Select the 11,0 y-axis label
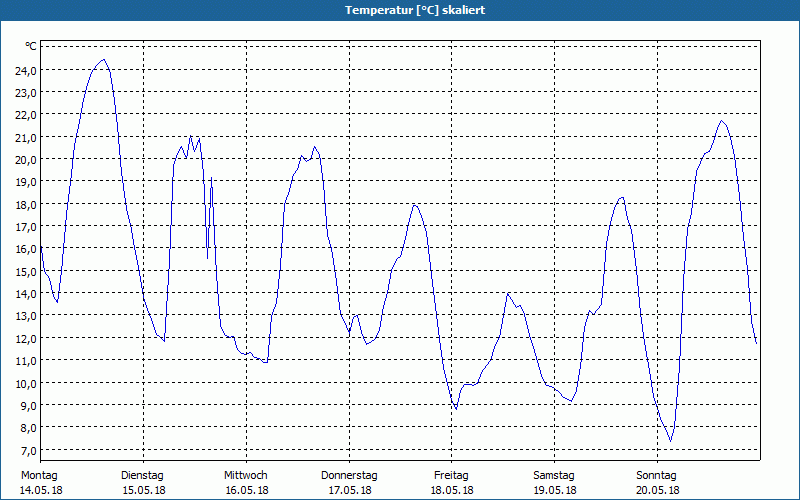 coord(26,362)
